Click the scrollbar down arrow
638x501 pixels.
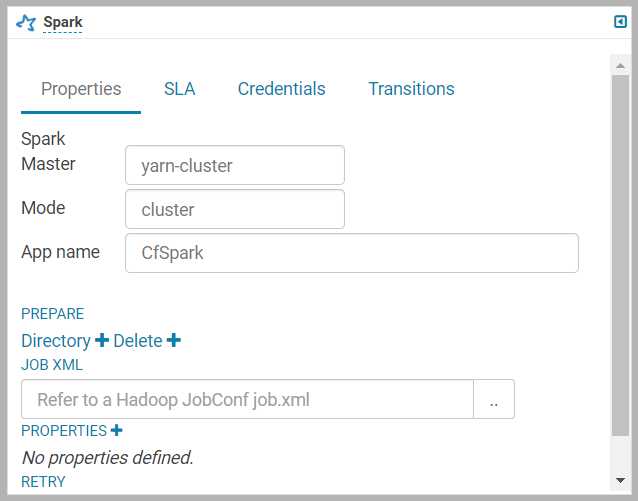coord(620,481)
